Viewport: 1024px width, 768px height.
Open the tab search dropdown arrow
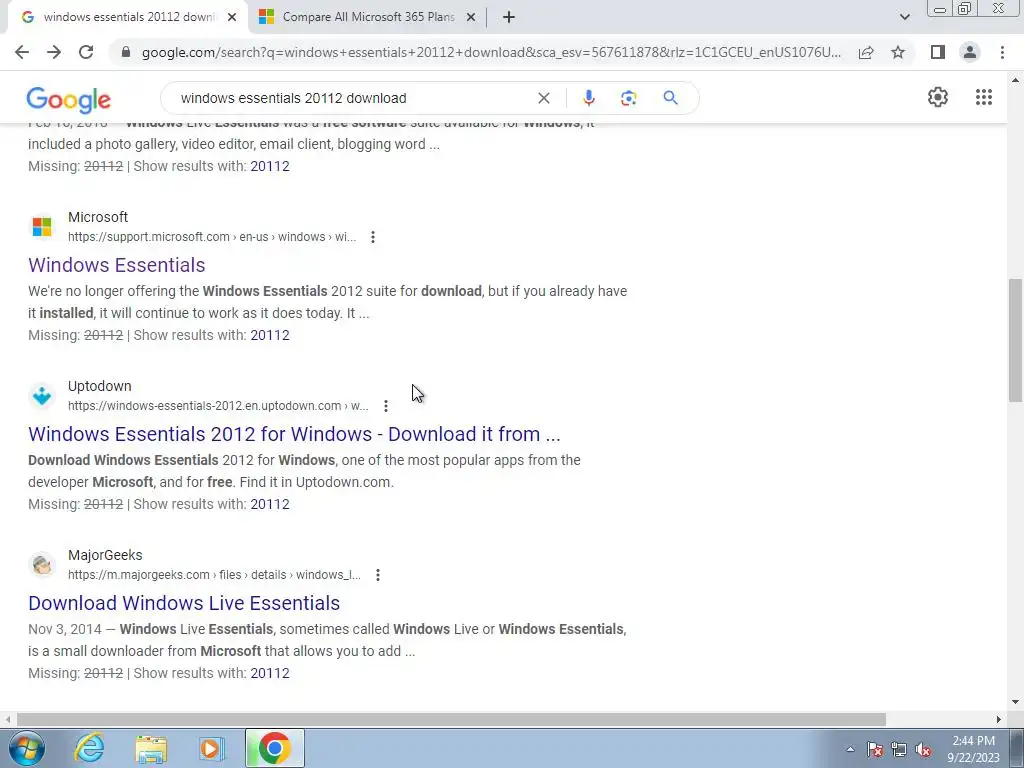click(904, 17)
